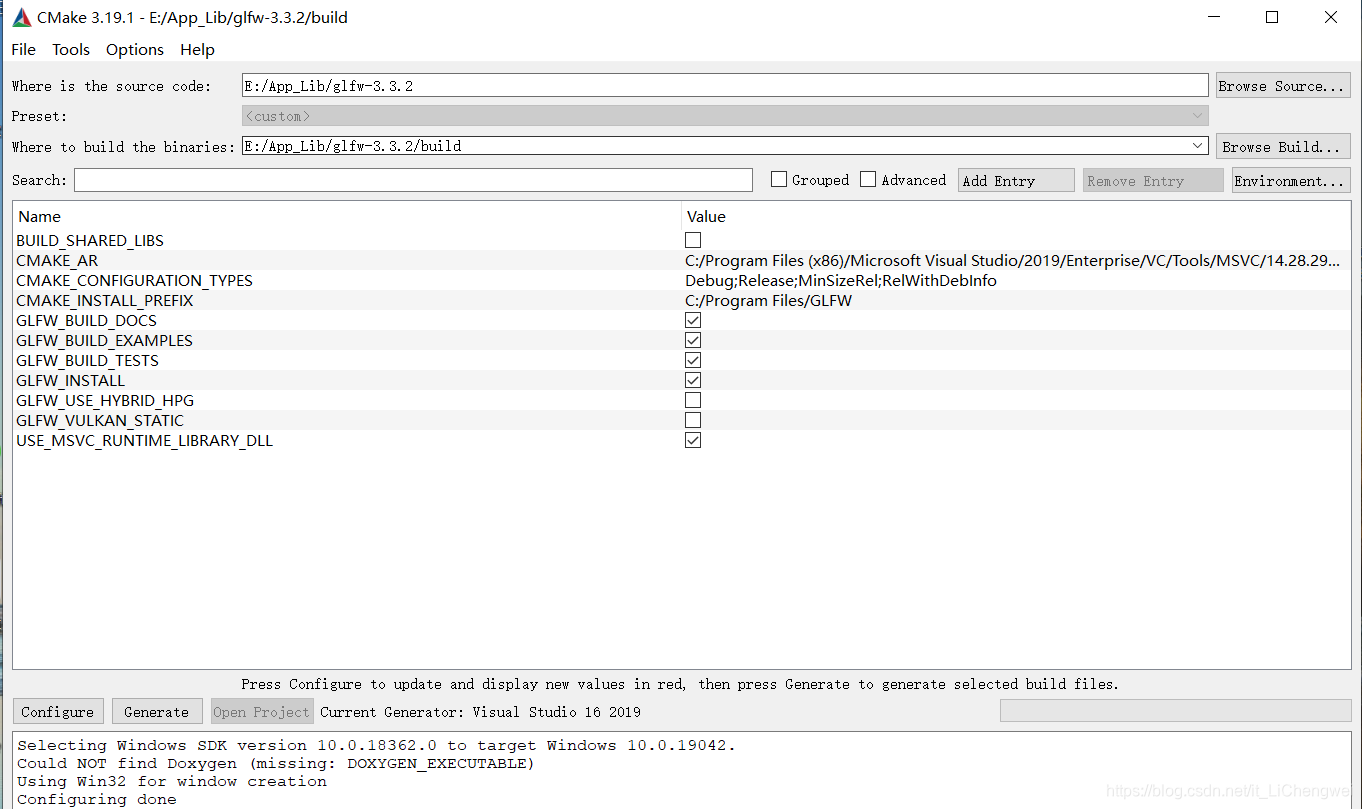Close the CMake window
The width and height of the screenshot is (1362, 809).
1331,17
